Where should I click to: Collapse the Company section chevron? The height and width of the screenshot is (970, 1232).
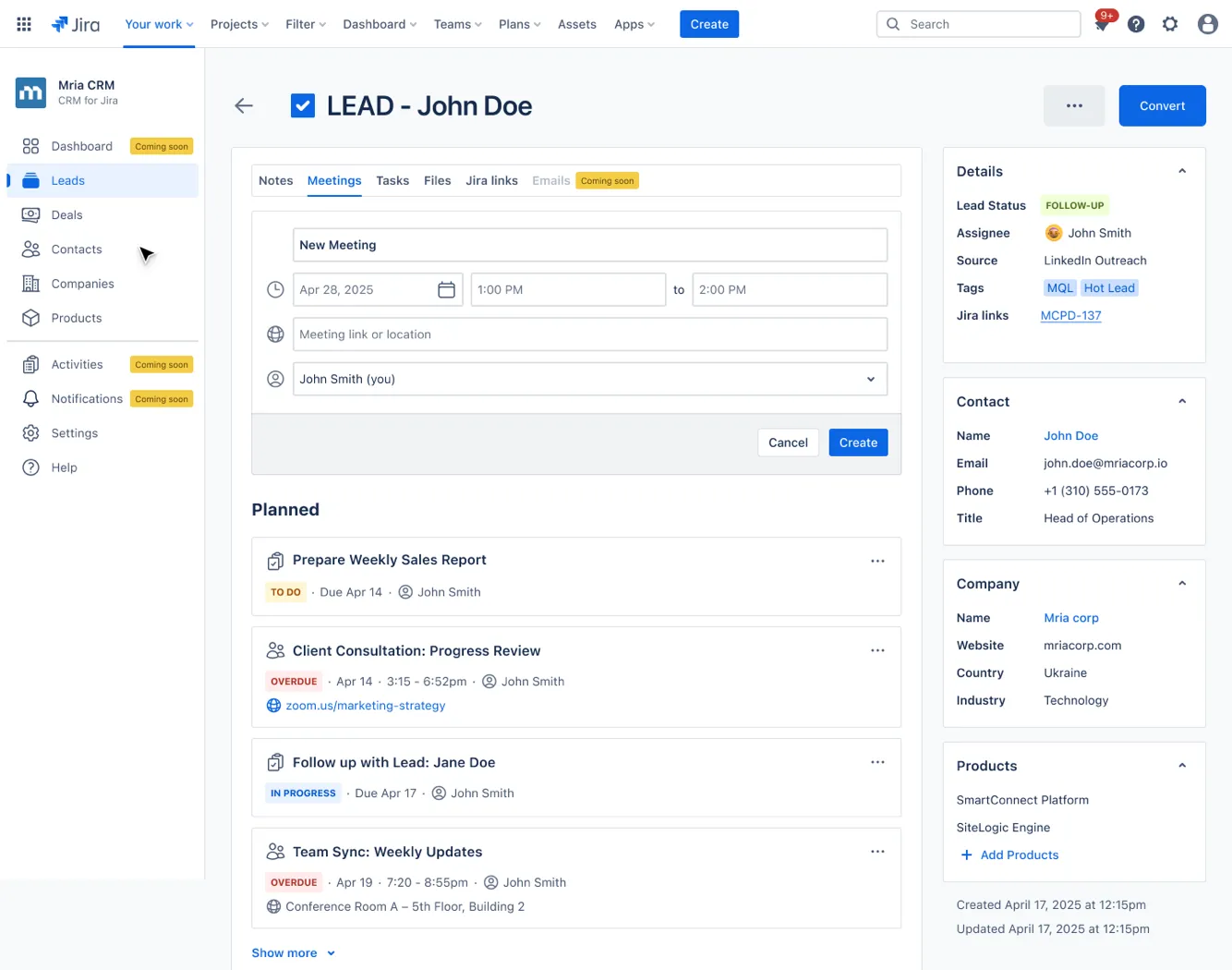(1182, 584)
